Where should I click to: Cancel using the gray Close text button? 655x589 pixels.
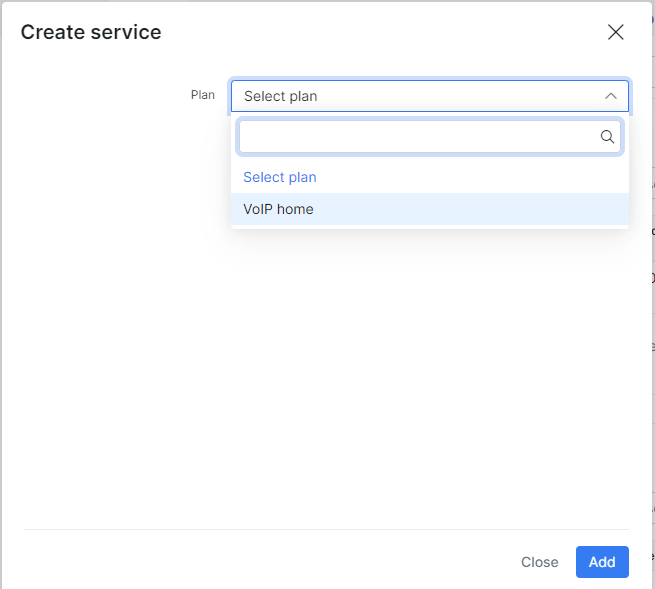pyautogui.click(x=539, y=562)
